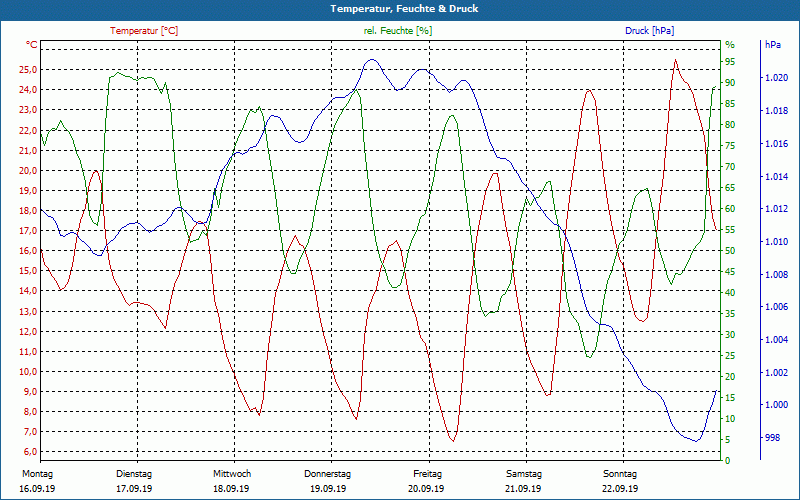The width and height of the screenshot is (800, 500).
Task: Click the 18.09.19 date label
Action: [231, 489]
